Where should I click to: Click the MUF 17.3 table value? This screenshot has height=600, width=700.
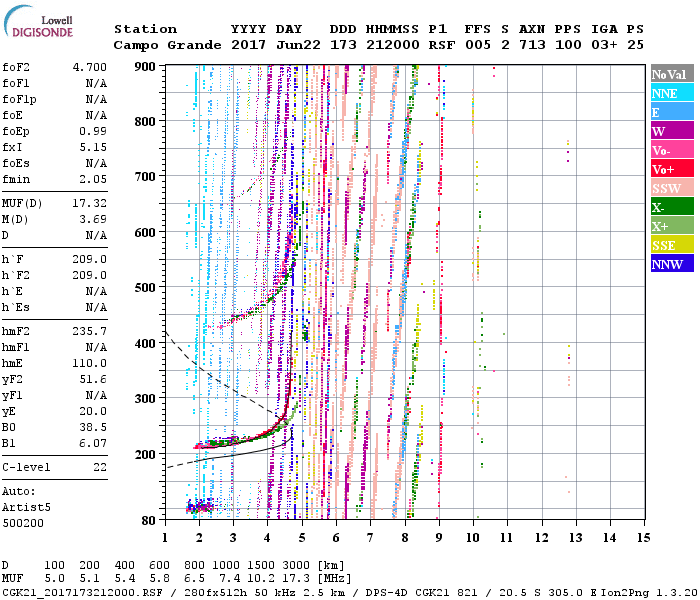click(296, 579)
